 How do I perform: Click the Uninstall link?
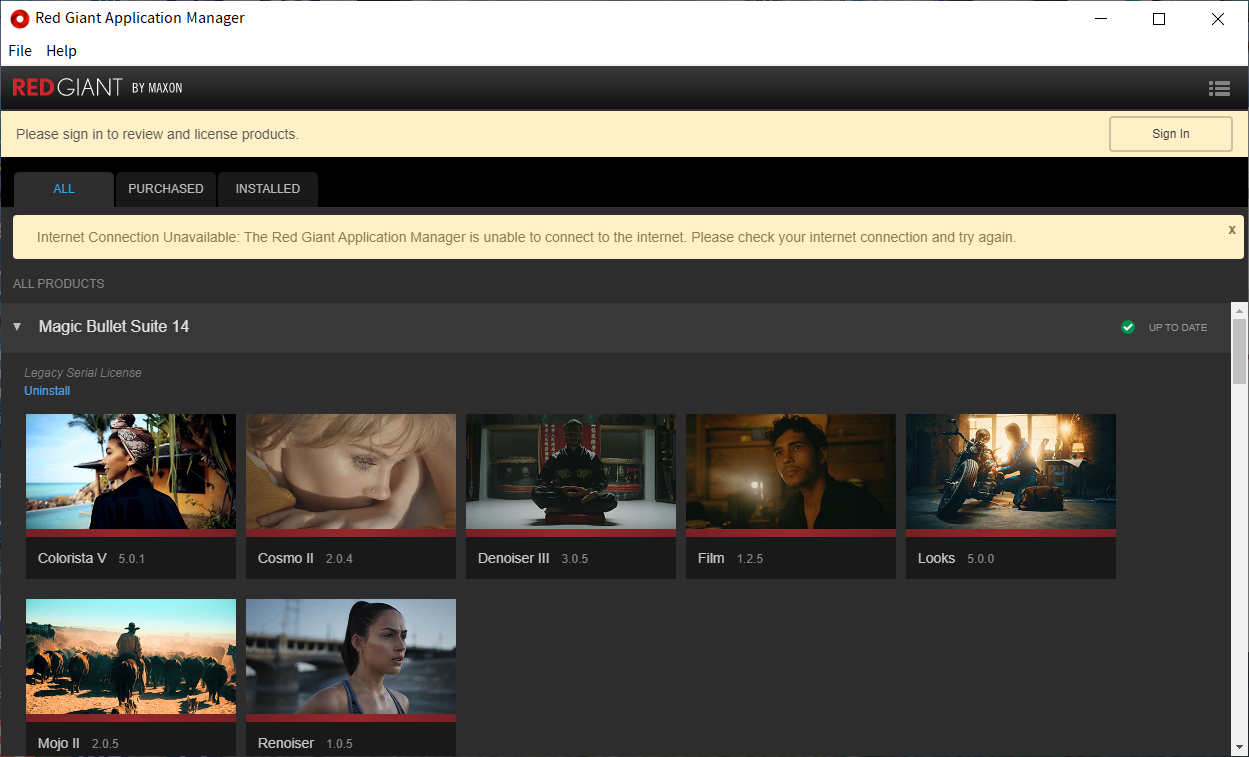click(47, 391)
